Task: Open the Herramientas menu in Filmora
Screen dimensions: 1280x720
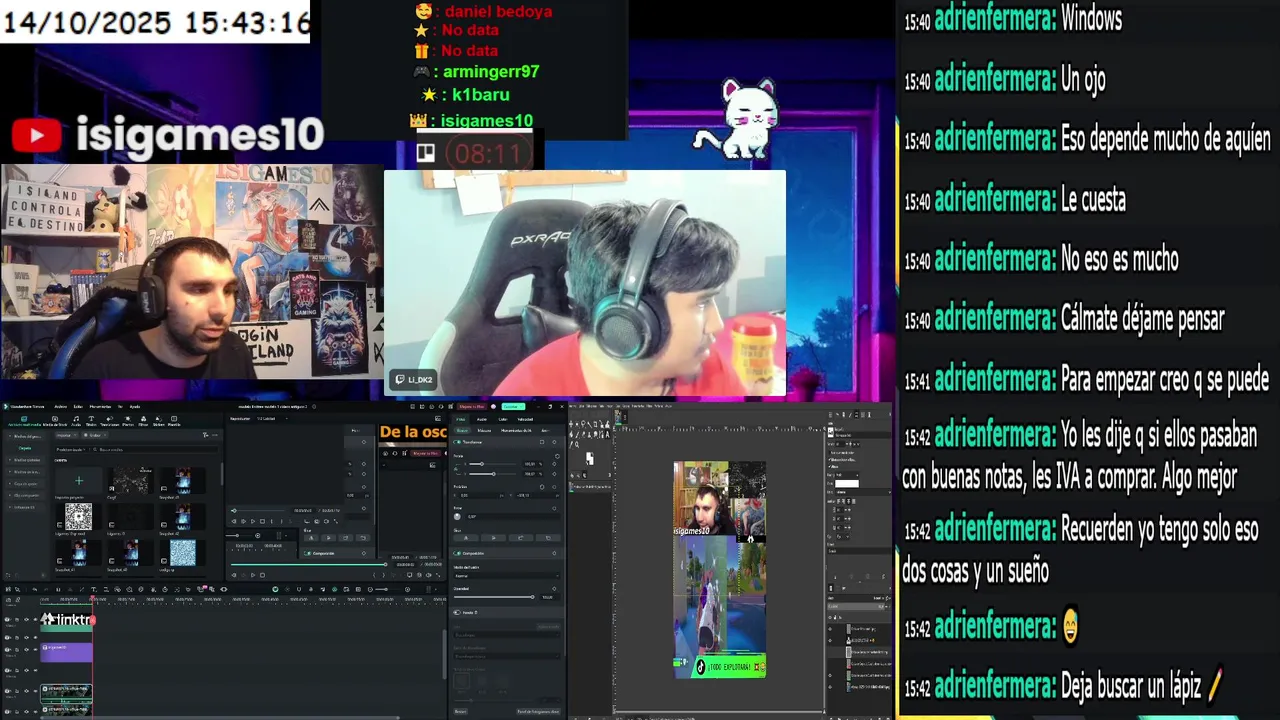Action: (100, 406)
